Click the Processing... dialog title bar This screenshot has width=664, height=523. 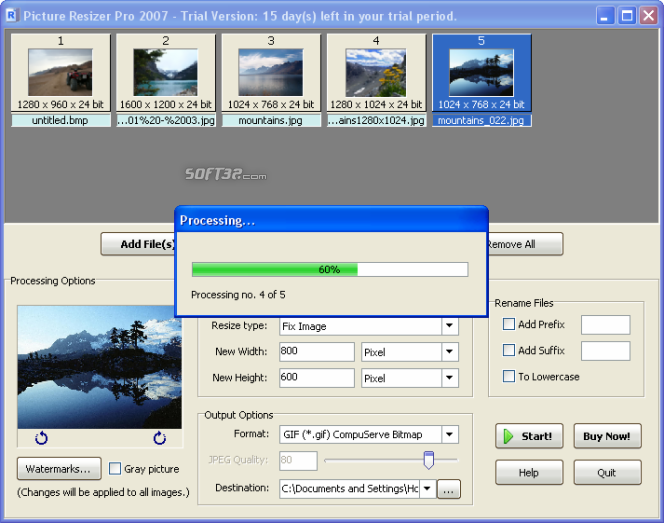tap(331, 220)
